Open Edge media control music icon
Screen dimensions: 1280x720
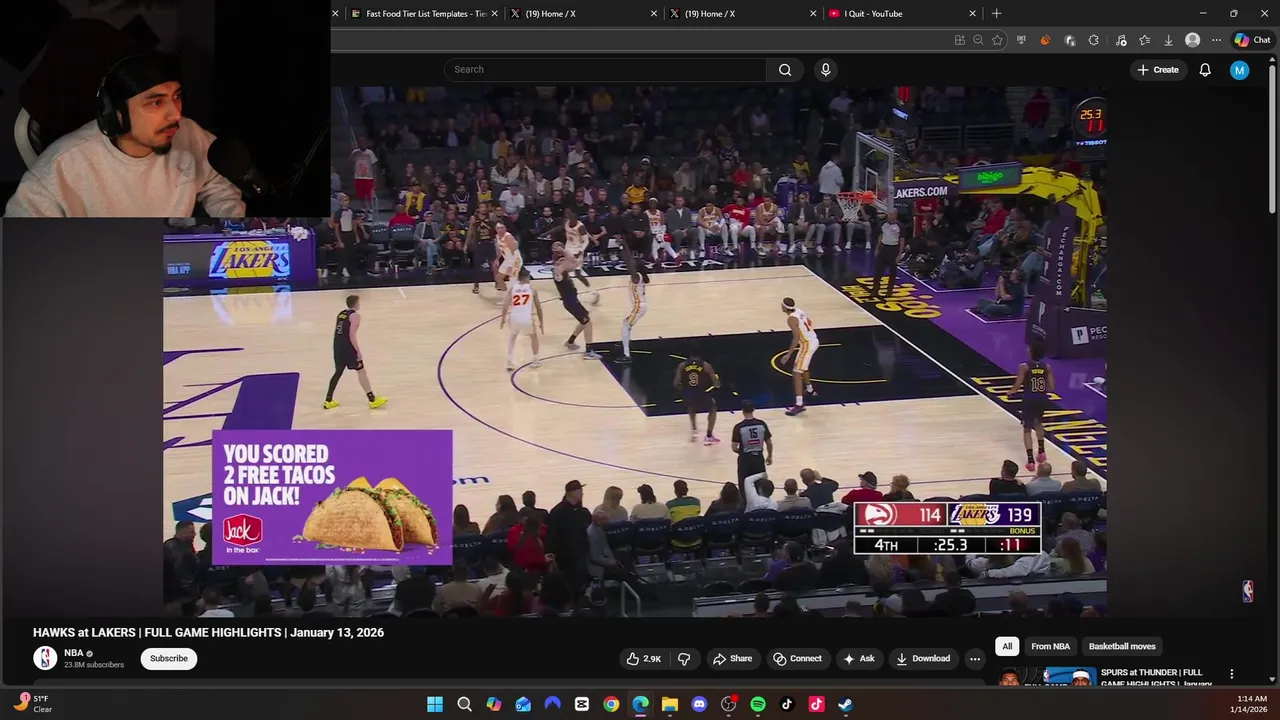[x=1121, y=40]
